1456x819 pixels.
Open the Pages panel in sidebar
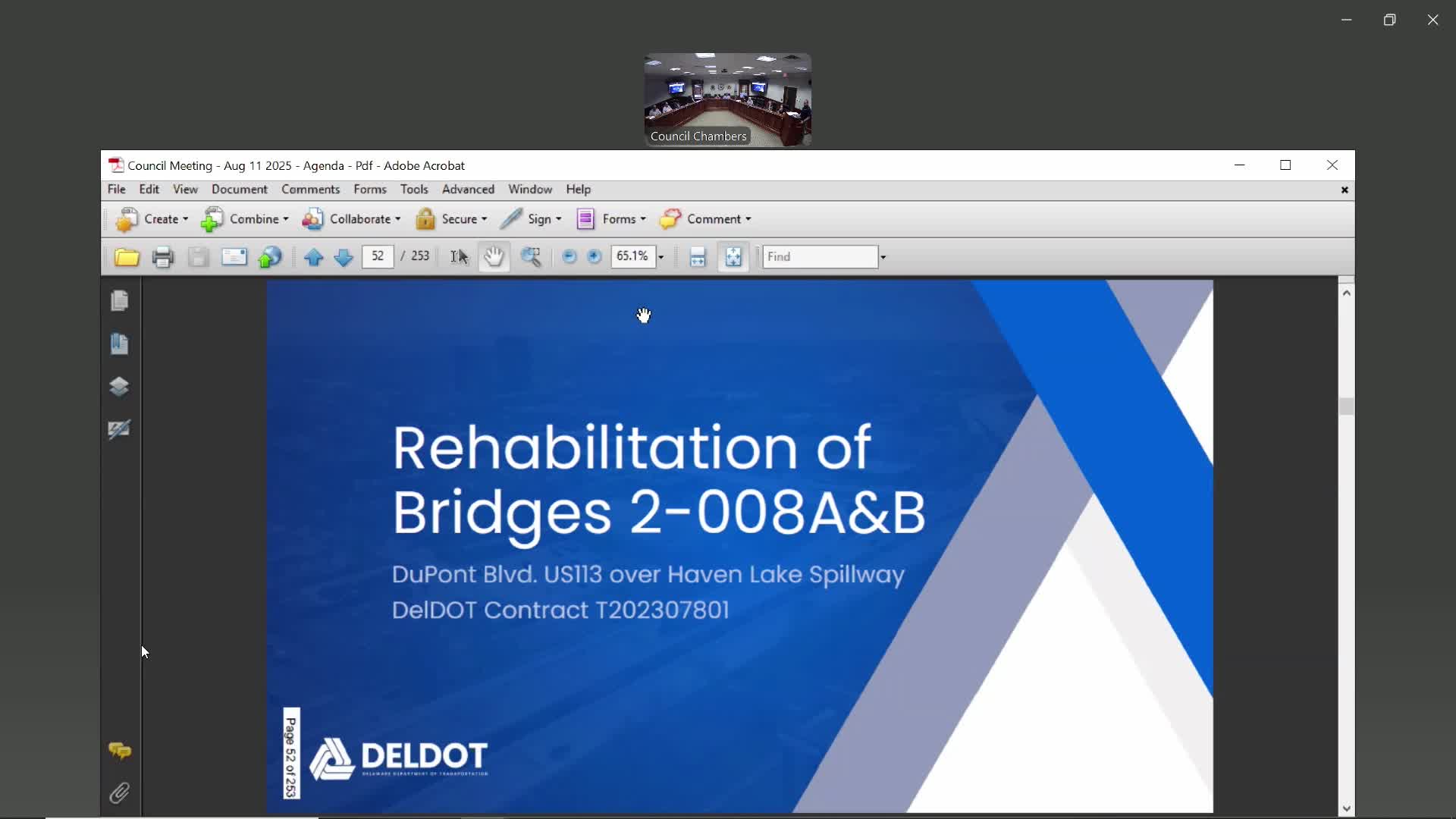point(119,301)
